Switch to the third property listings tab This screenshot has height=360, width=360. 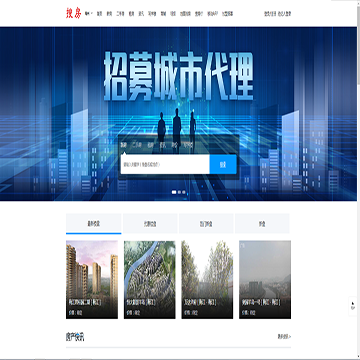tap(206, 224)
